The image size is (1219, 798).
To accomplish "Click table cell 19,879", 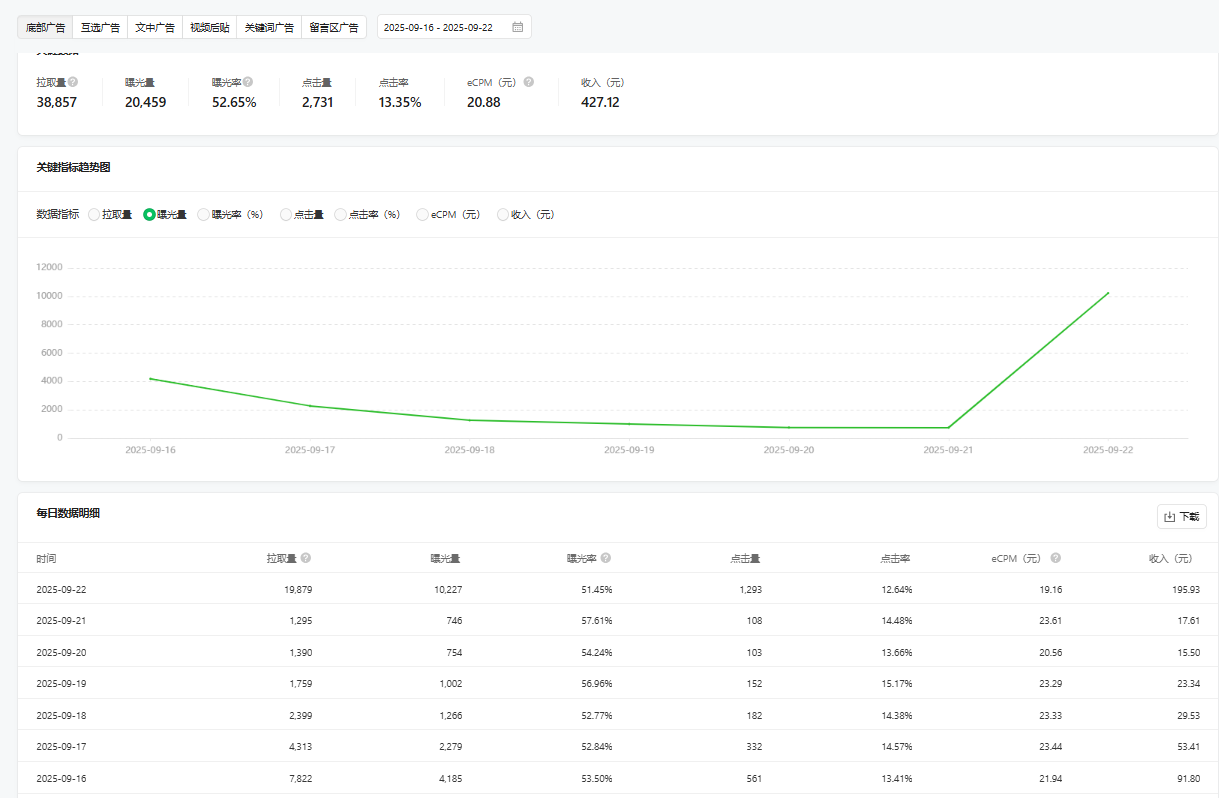I will (297, 590).
